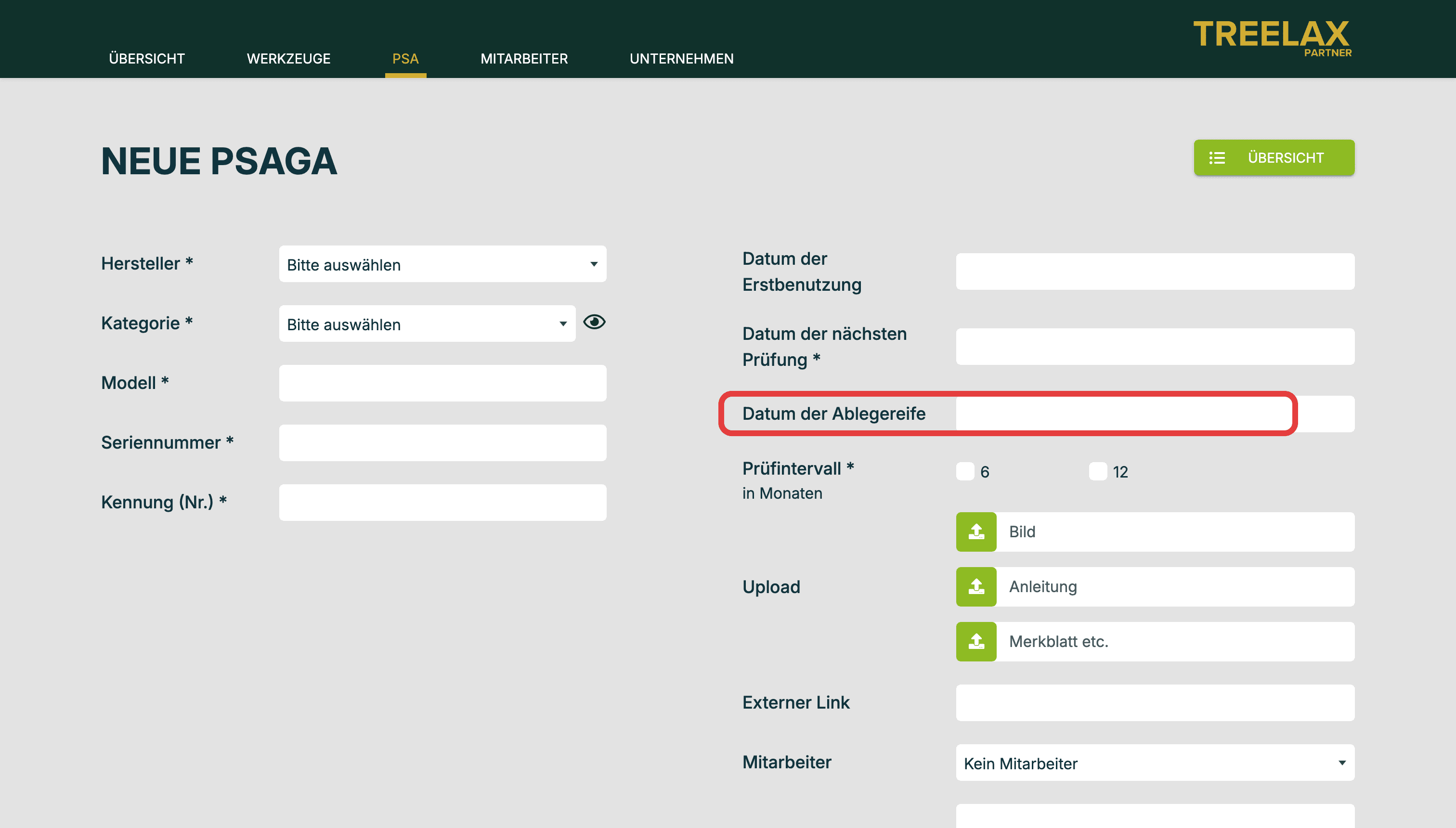This screenshot has width=1456, height=828.
Task: Click the Merkblatt etc. upload field
Action: pos(1175,642)
